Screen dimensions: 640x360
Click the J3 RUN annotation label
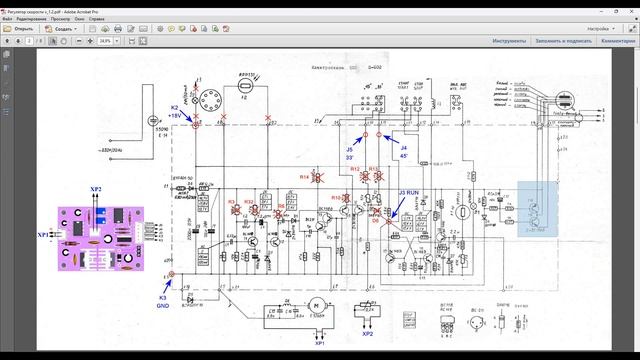coord(409,192)
